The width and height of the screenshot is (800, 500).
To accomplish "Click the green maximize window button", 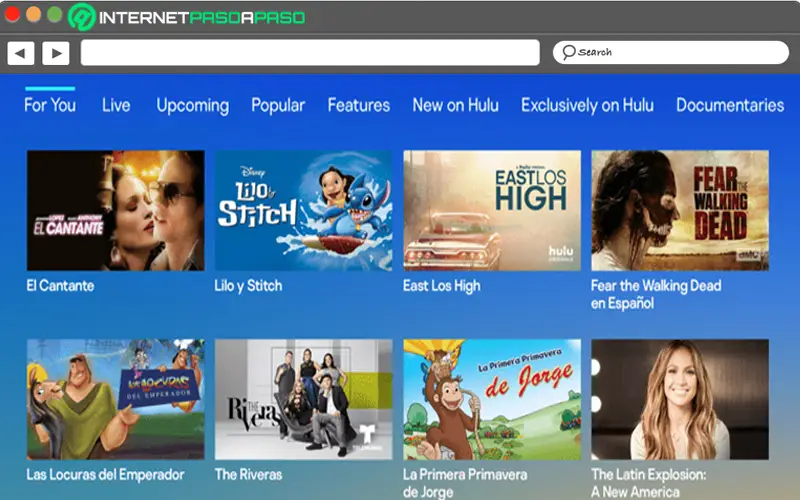I will (x=54, y=14).
